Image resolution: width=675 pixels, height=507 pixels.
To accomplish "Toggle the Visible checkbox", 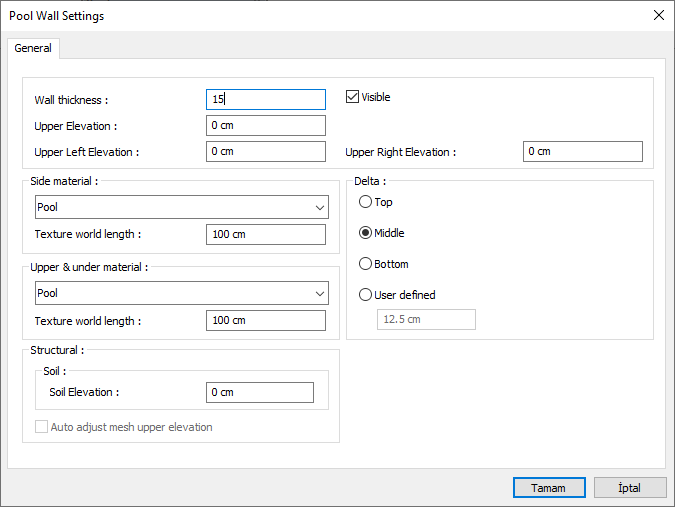I will [352, 97].
